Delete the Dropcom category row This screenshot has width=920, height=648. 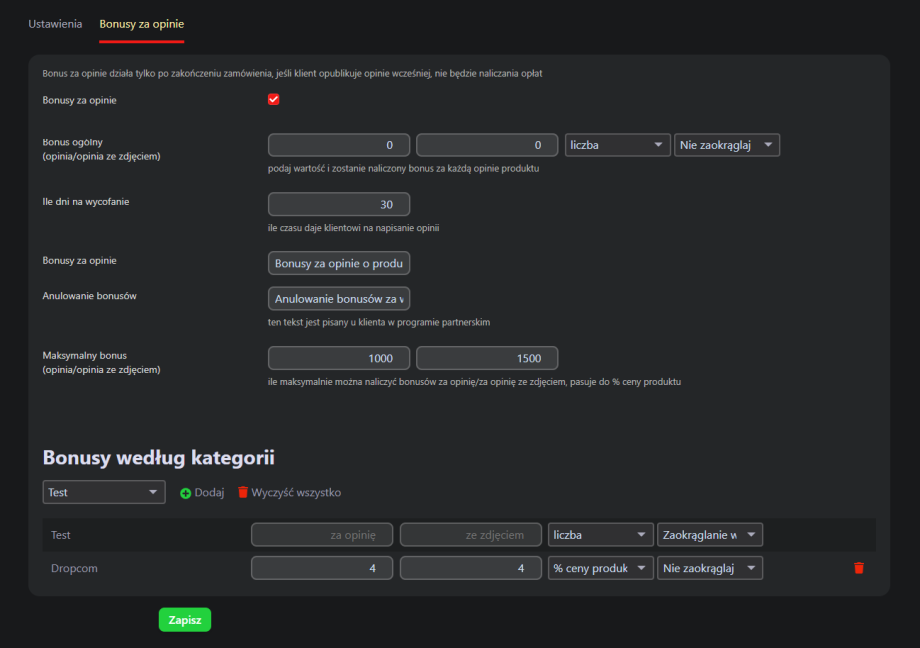pos(858,568)
